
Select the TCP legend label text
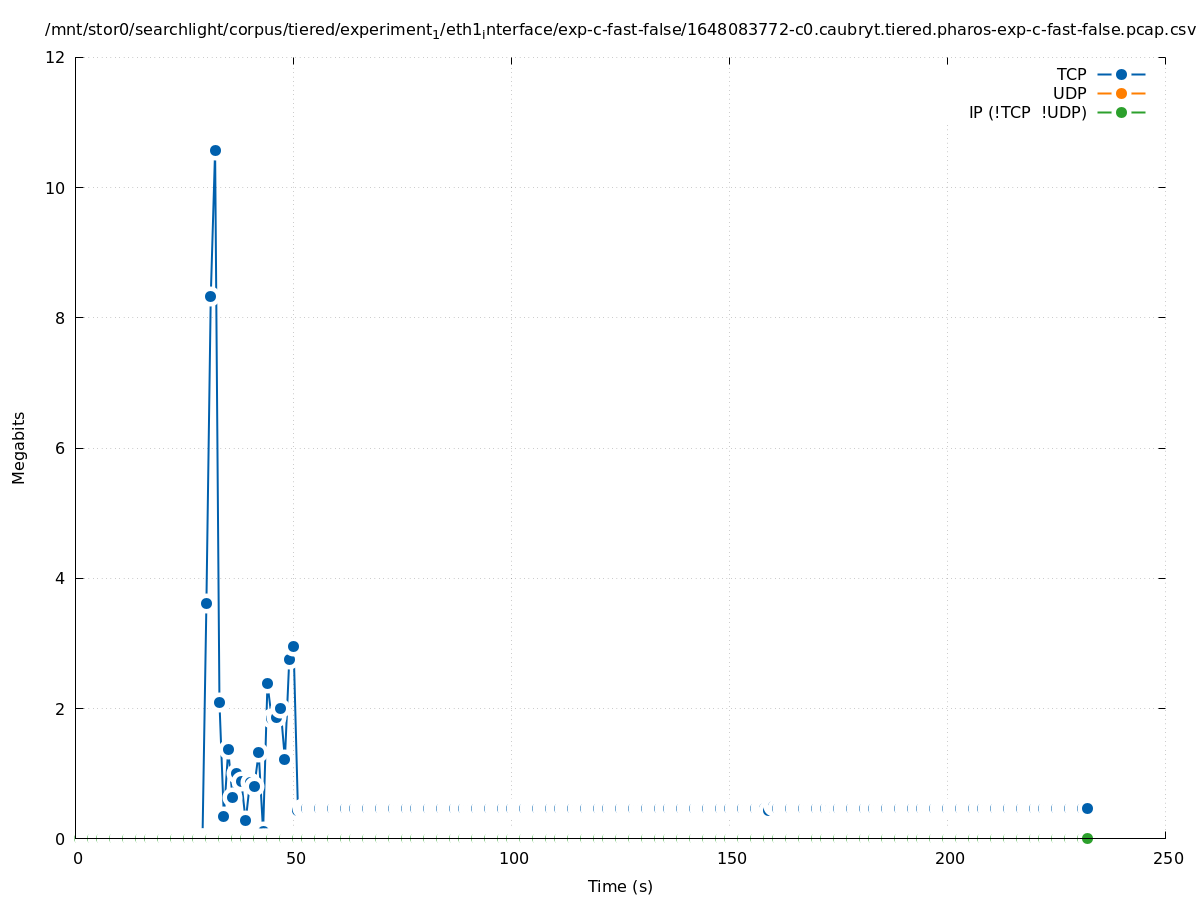pyautogui.click(x=1071, y=74)
